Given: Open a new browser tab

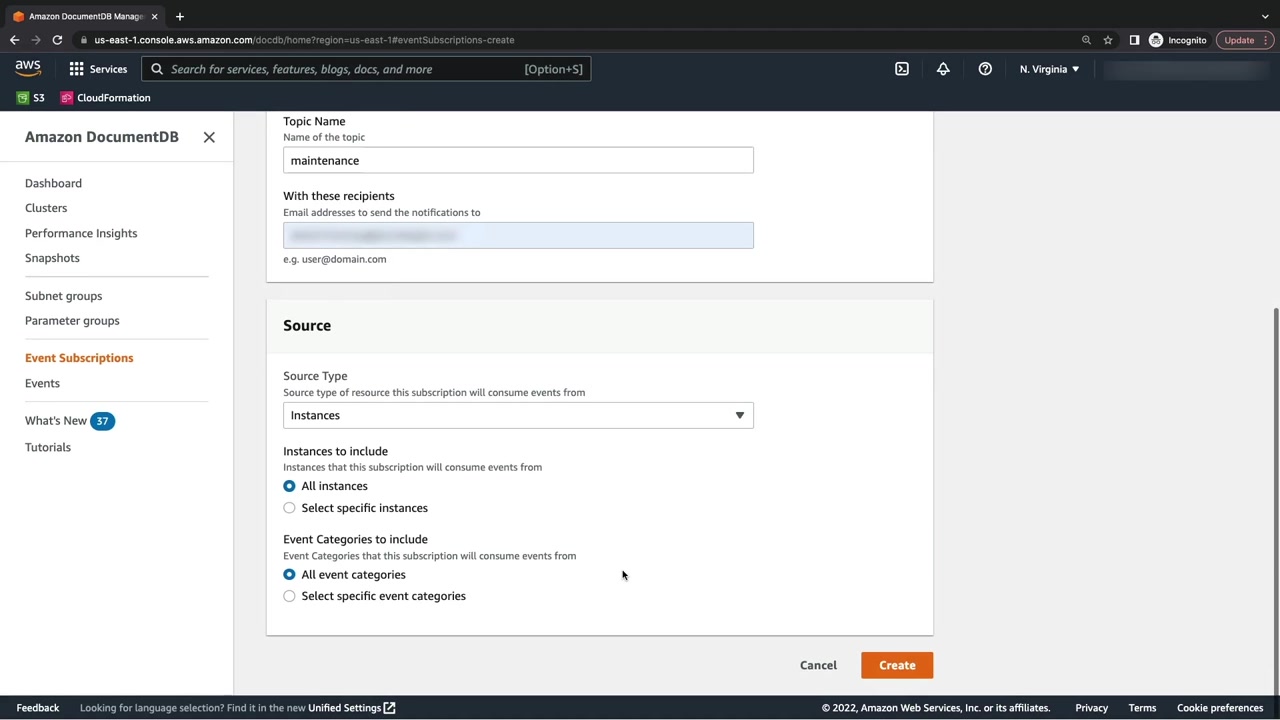Looking at the screenshot, I should 179,16.
